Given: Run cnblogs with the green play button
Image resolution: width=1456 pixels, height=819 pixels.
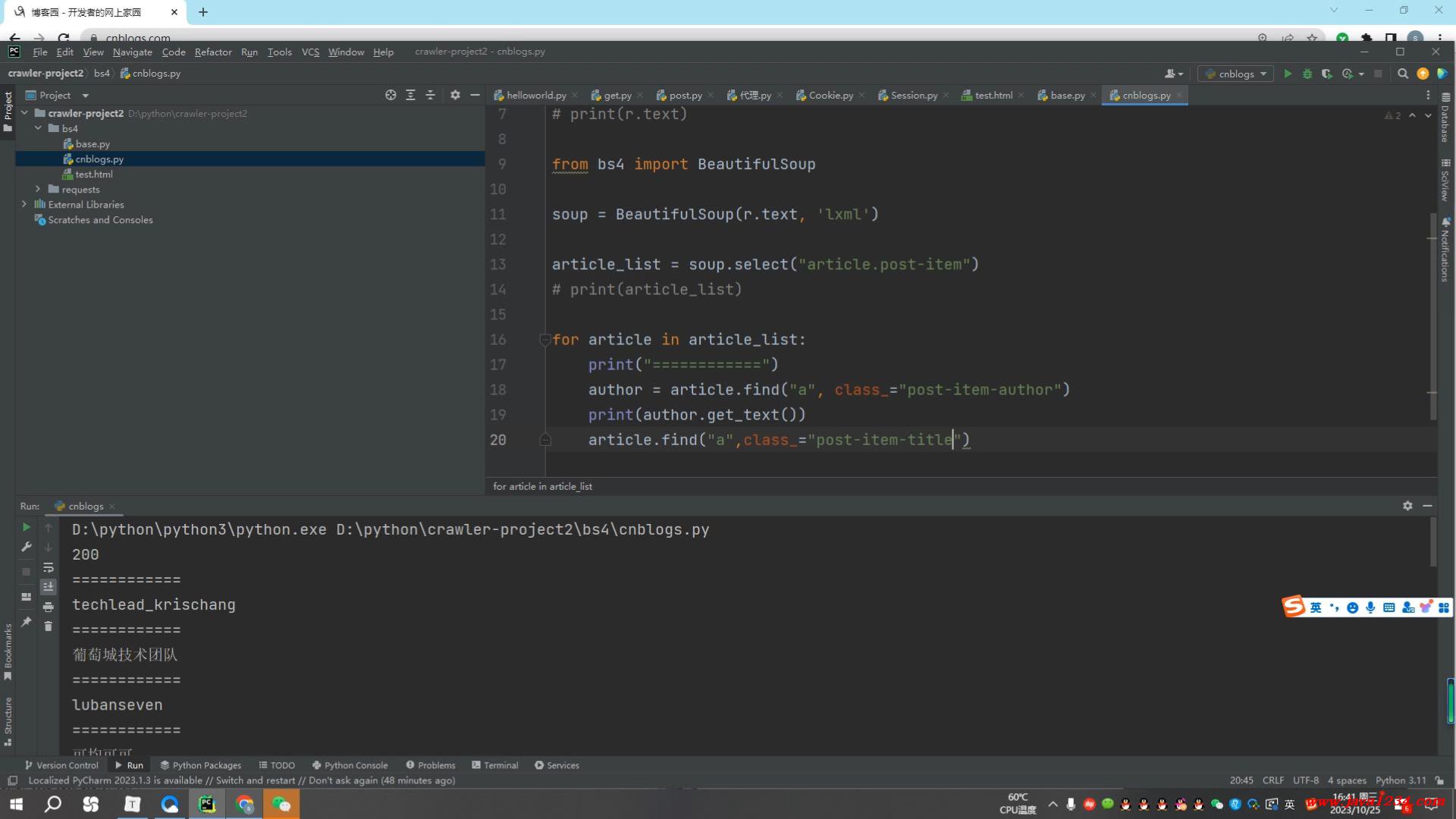Looking at the screenshot, I should 1287,74.
